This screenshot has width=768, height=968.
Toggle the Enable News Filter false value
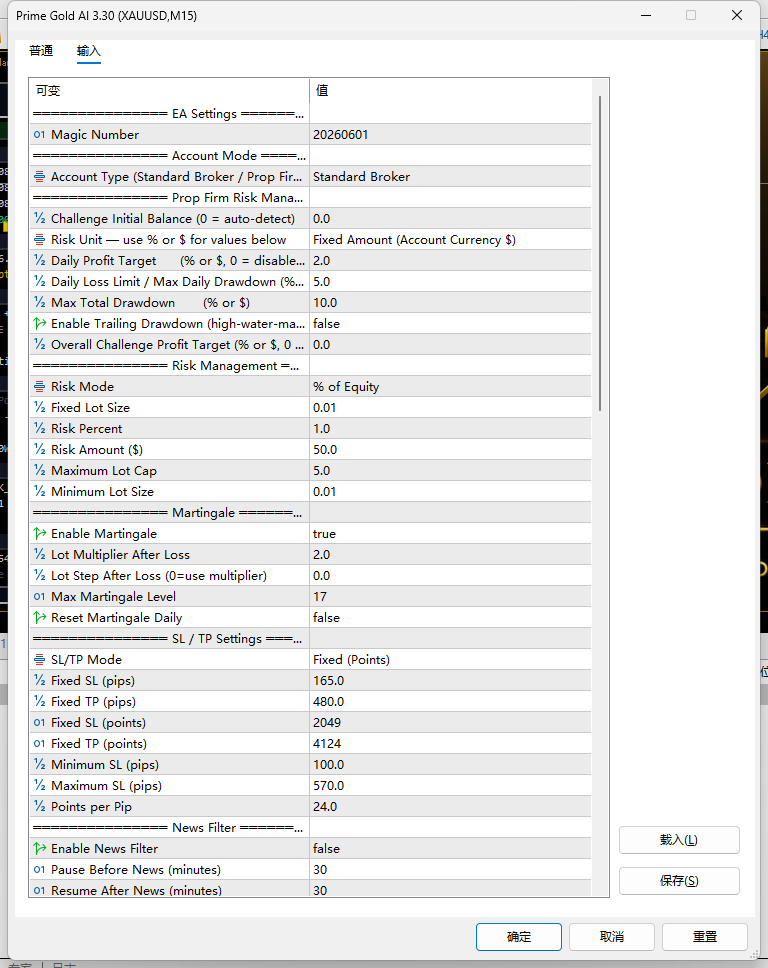(x=450, y=848)
